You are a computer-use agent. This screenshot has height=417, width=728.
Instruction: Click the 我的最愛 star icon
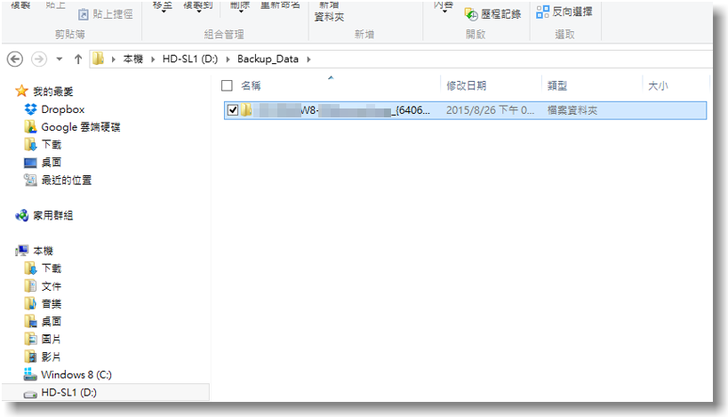pyautogui.click(x=21, y=91)
